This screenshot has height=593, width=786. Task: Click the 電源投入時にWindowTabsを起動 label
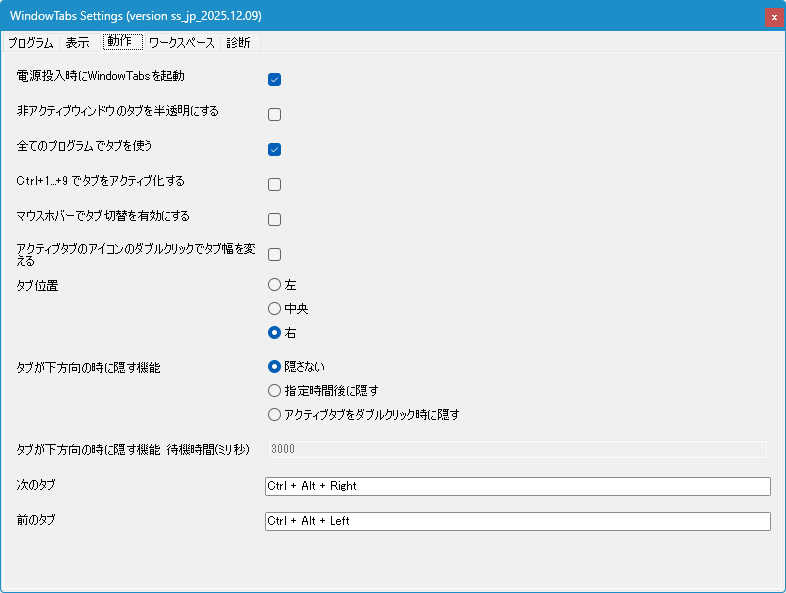(100, 76)
